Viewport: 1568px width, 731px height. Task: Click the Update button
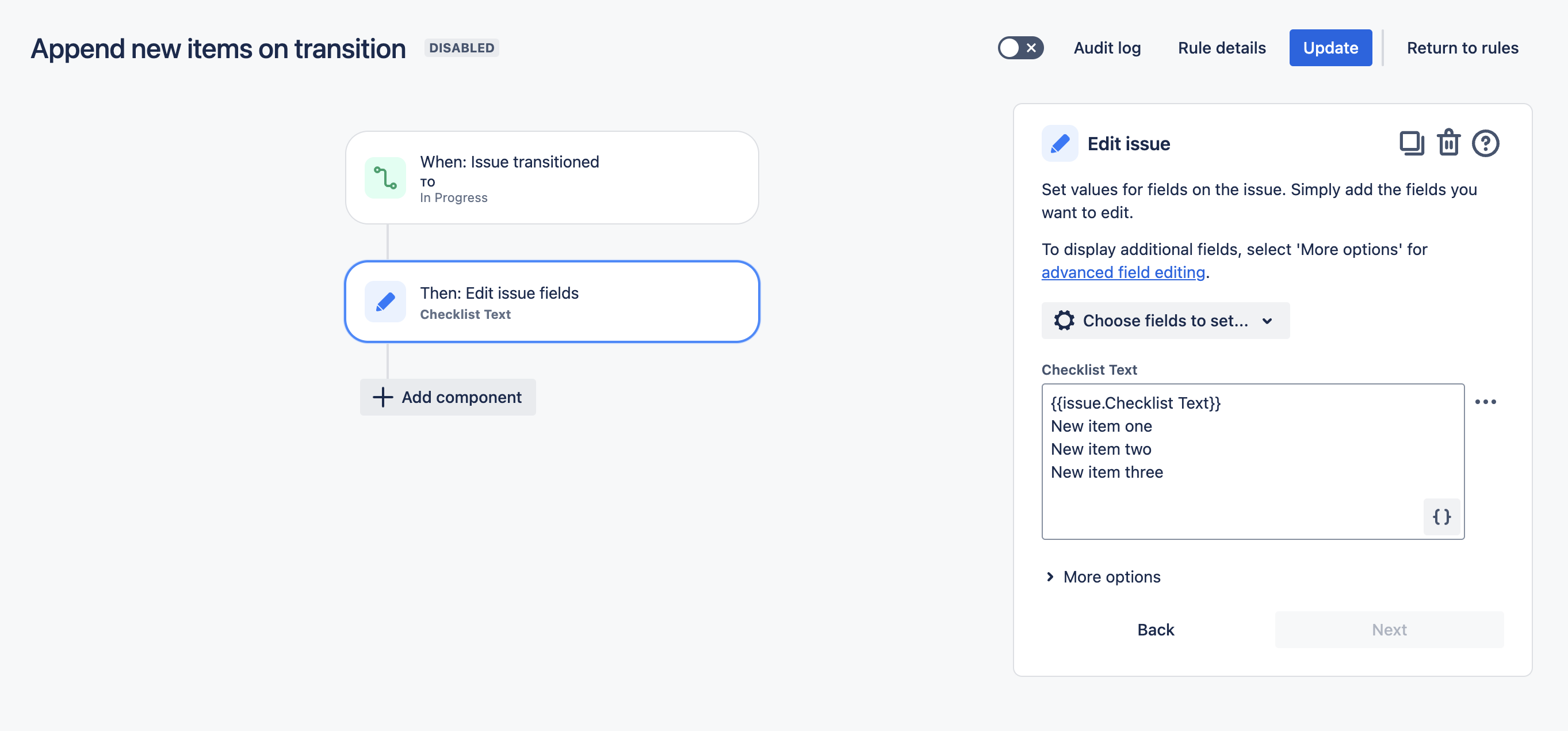click(x=1330, y=48)
